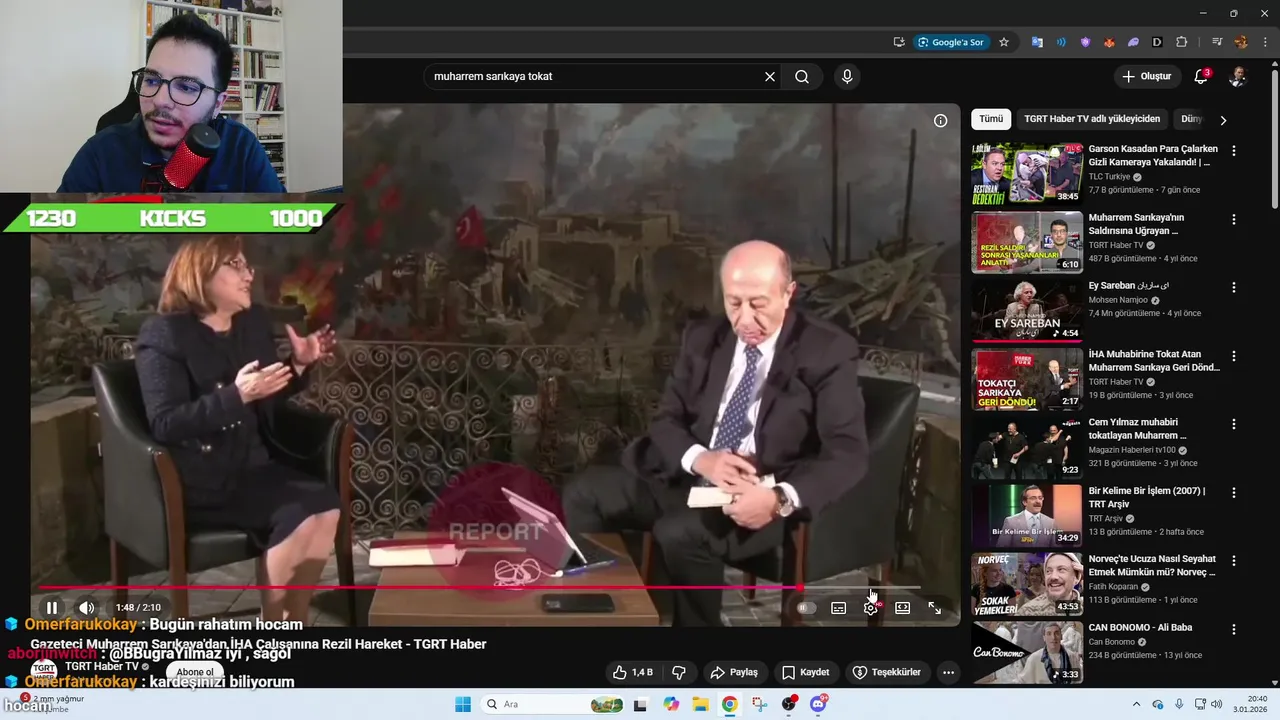The height and width of the screenshot is (720, 1280).
Task: Open 'Bir Kelime Bir İşlem (2007)' video title
Action: (1147, 497)
